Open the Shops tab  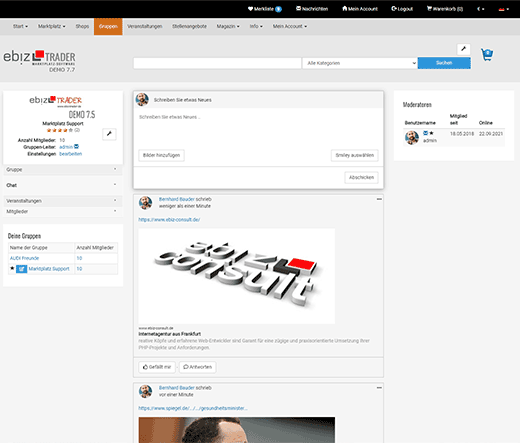tap(82, 26)
